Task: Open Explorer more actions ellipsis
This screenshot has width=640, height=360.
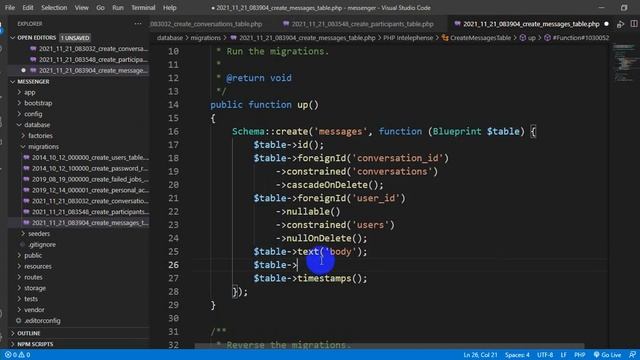Action: tap(138, 24)
